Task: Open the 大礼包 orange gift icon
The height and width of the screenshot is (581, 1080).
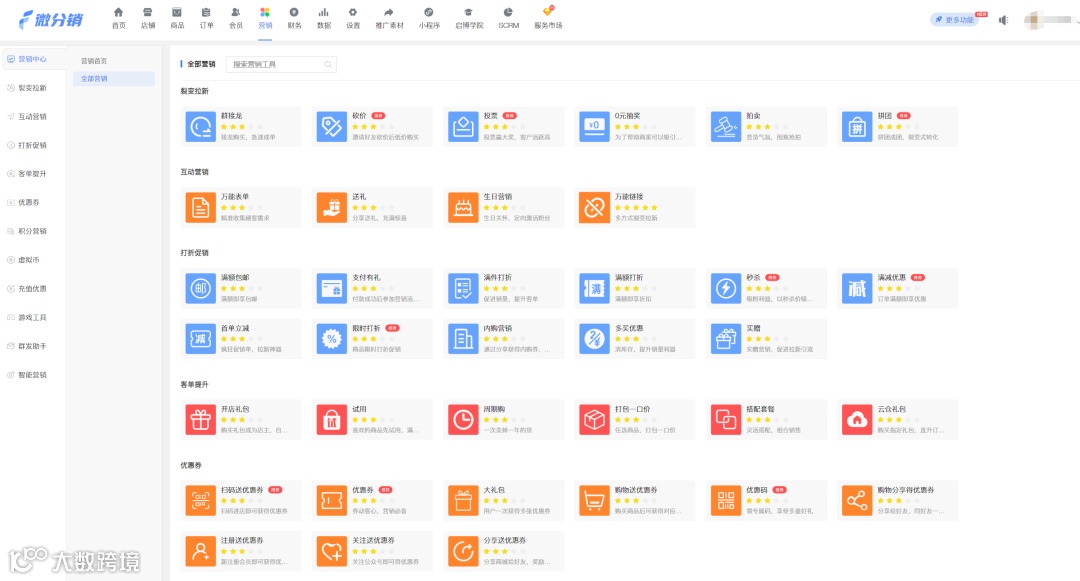Action: 463,500
